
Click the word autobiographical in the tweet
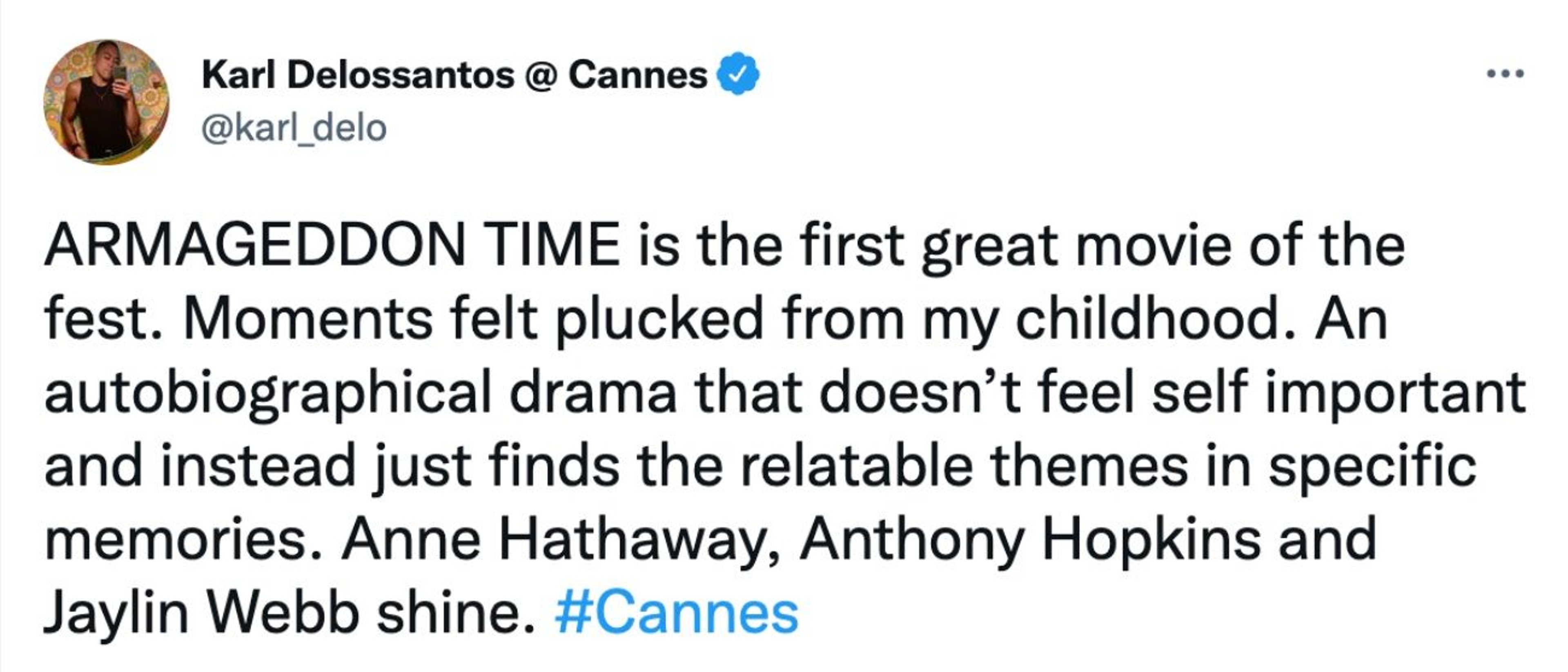[268, 393]
